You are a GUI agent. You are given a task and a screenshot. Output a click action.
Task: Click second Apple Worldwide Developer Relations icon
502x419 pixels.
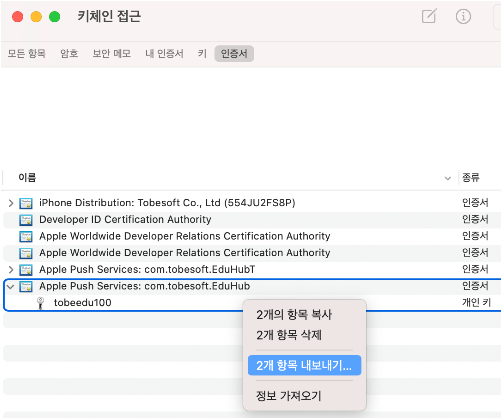tap(26, 253)
